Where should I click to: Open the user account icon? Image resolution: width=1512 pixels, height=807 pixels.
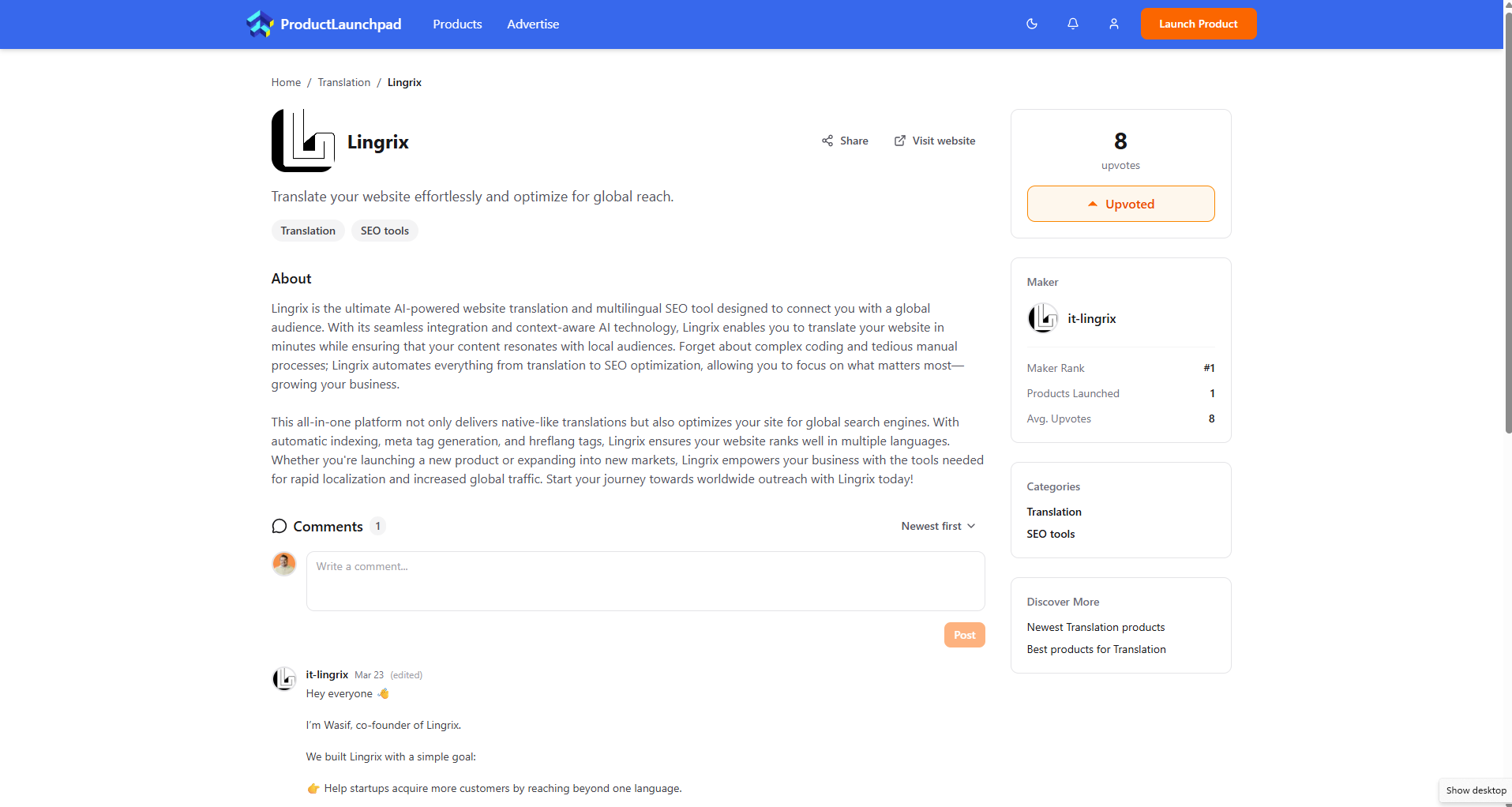(1113, 24)
